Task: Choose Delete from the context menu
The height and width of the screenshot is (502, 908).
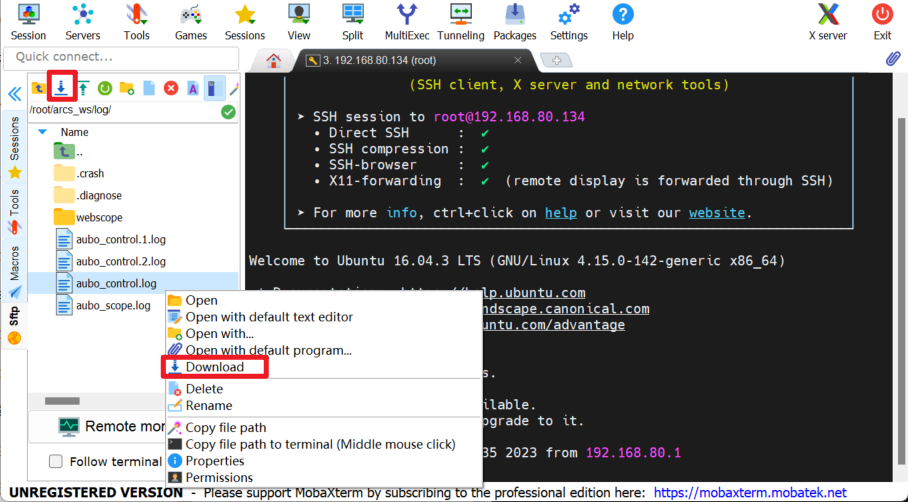Action: [324, 389]
